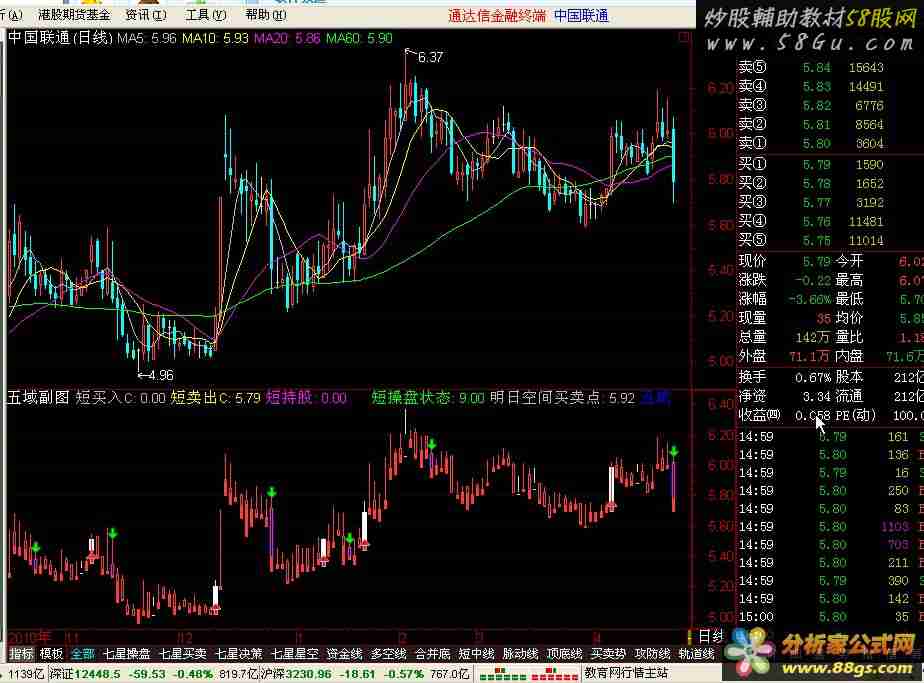Click the 日线 period button below the chart

(710, 636)
